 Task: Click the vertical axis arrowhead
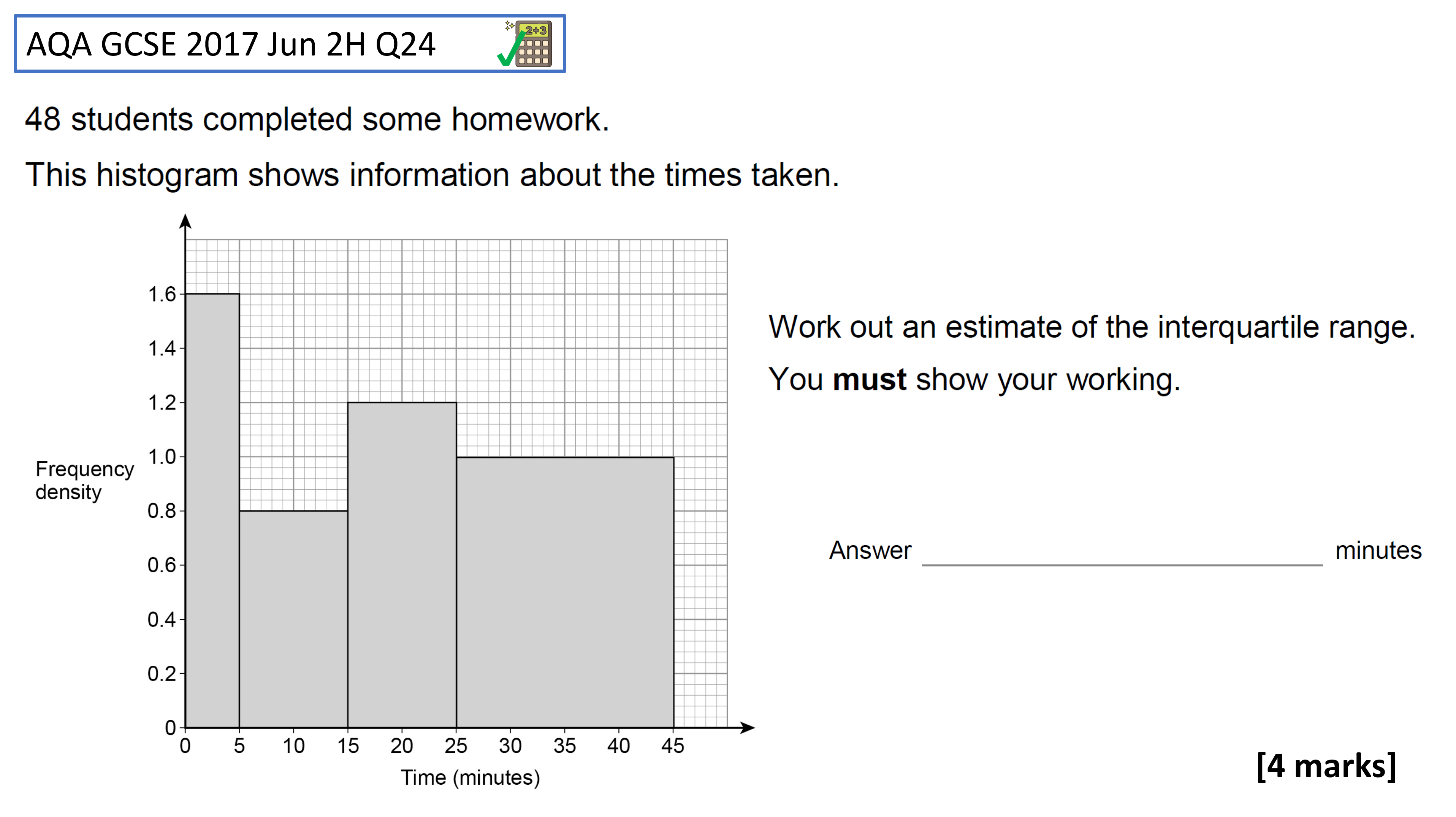(185, 221)
